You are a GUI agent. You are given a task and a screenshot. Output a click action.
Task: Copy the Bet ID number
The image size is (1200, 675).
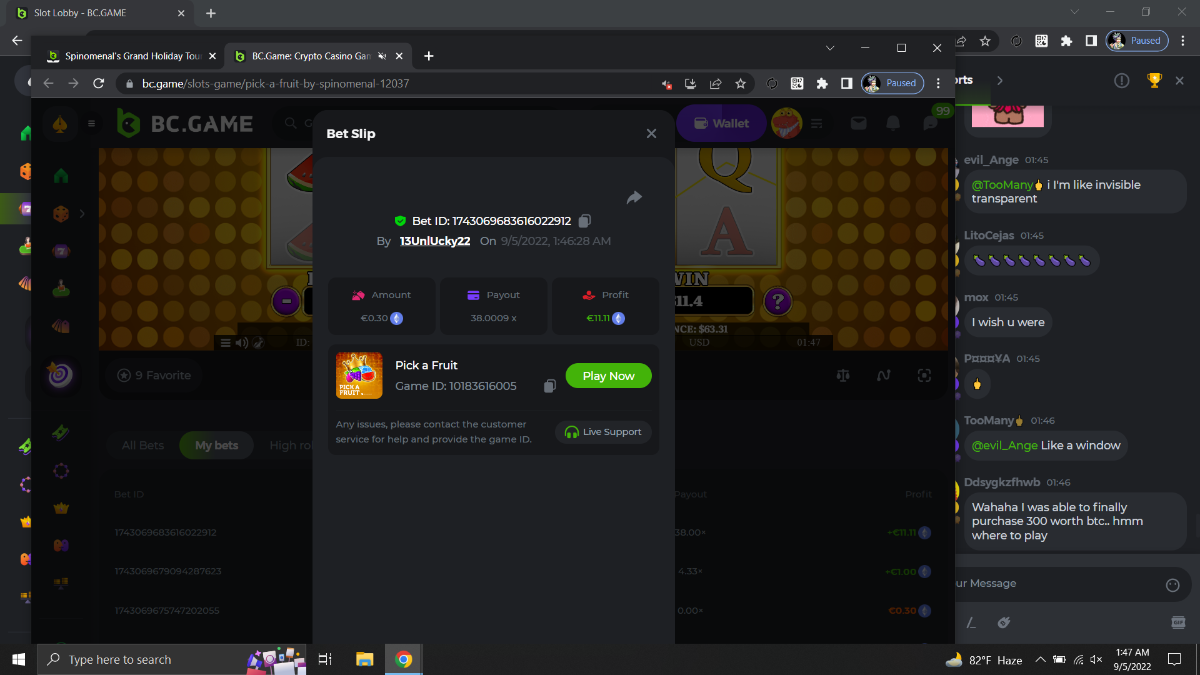tap(585, 221)
